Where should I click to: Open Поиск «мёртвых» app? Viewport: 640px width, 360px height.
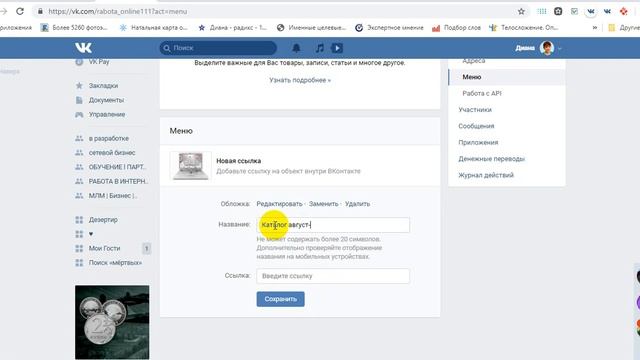click(x=115, y=262)
